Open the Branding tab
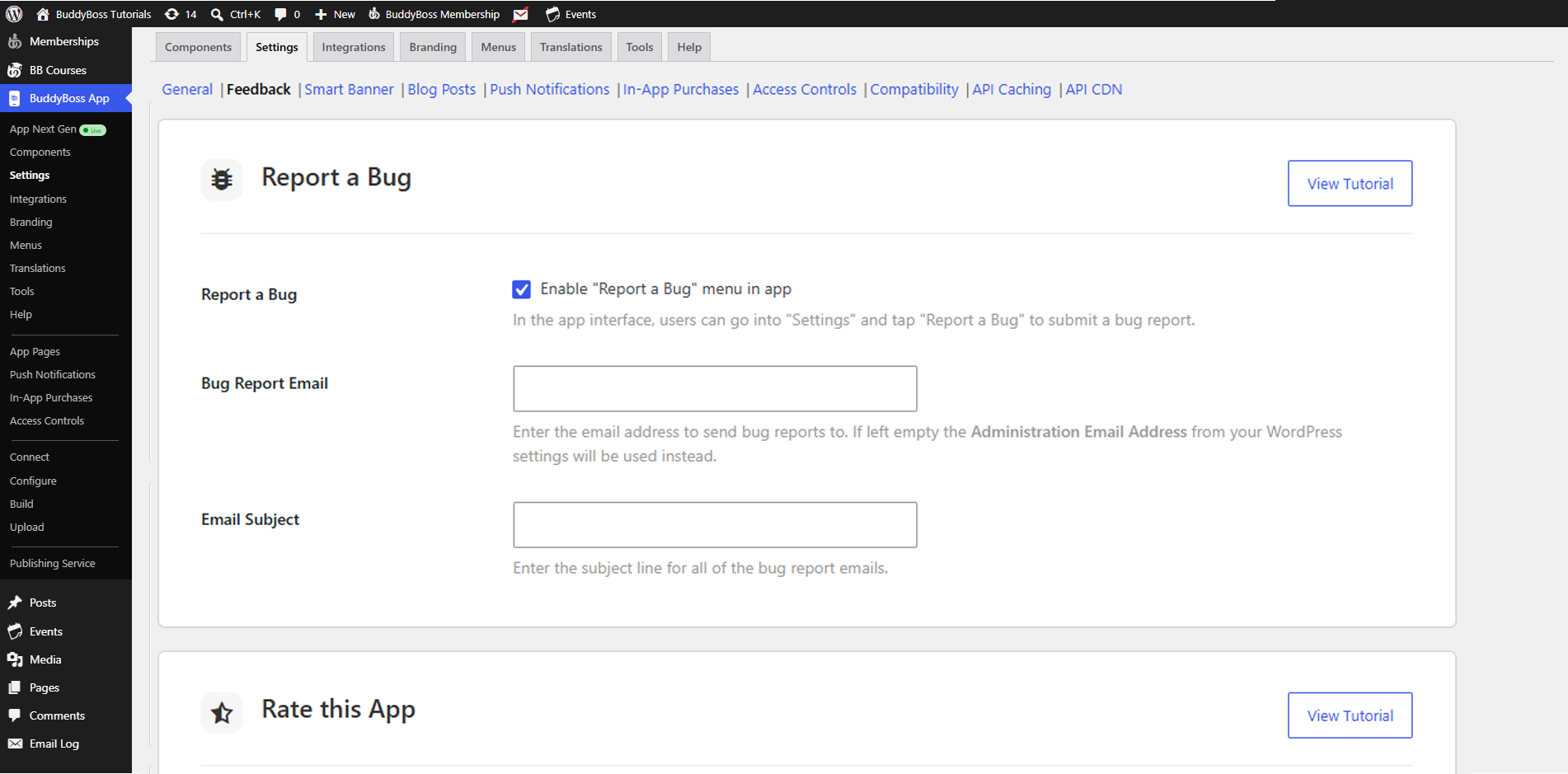Viewport: 1568px width, 774px height. point(433,47)
